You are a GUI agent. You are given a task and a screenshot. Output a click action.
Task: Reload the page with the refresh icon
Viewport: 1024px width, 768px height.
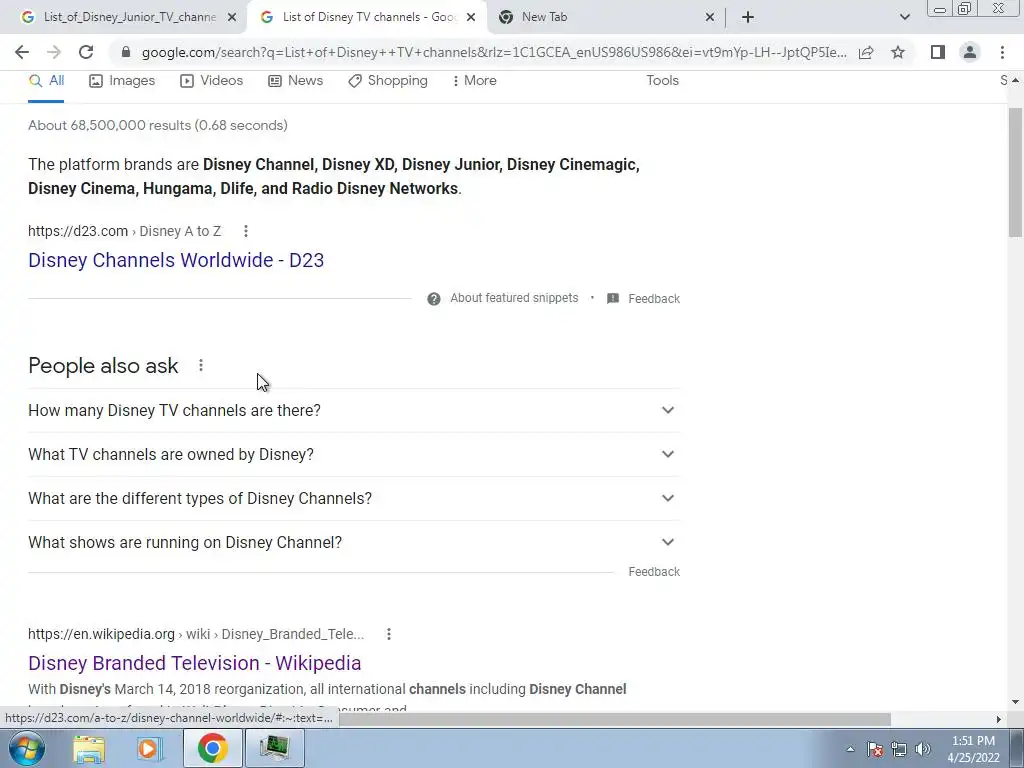[86, 52]
